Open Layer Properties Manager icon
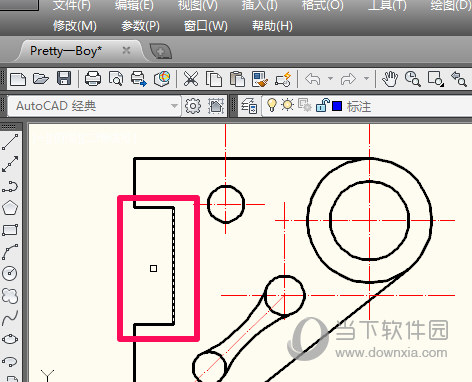 [x=249, y=106]
